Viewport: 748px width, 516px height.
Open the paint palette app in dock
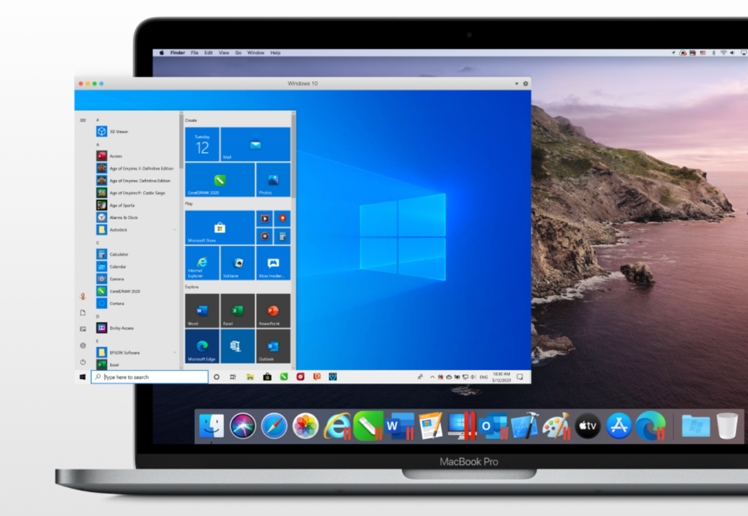(556, 426)
